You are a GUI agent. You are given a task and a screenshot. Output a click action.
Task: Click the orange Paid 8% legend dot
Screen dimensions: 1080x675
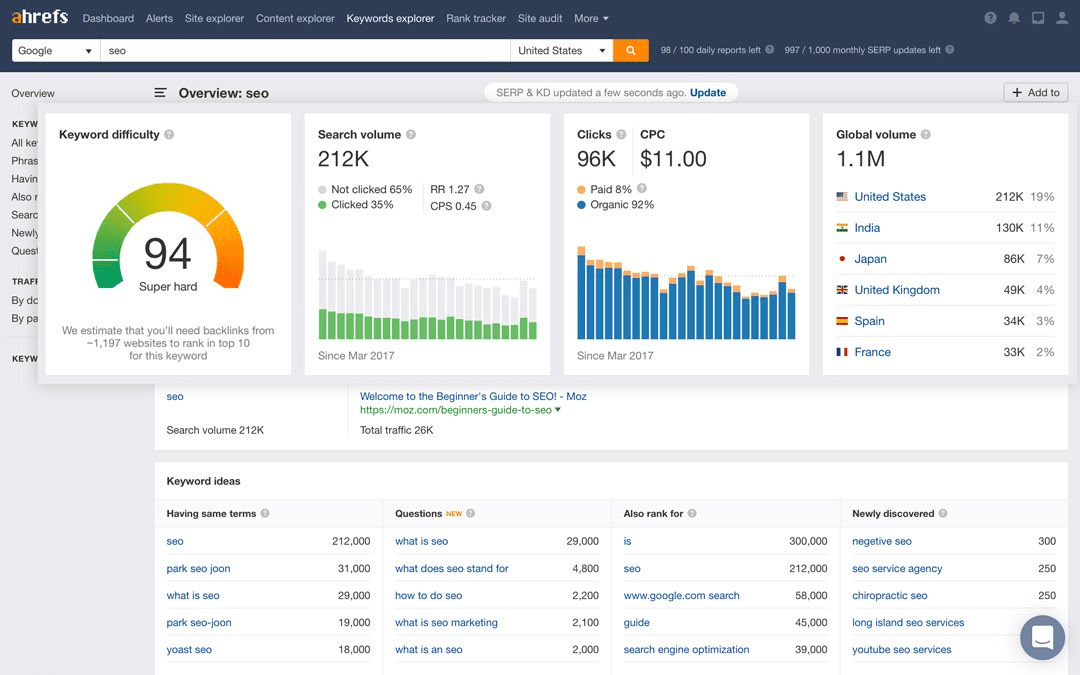coord(581,189)
